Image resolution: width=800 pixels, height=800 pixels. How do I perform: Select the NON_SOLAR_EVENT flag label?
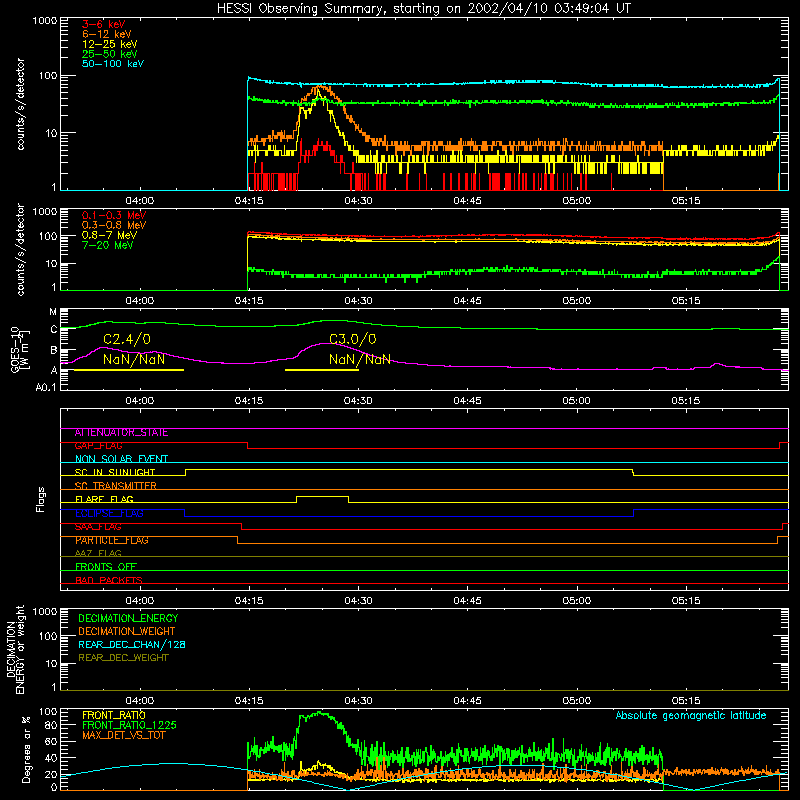tap(121, 459)
